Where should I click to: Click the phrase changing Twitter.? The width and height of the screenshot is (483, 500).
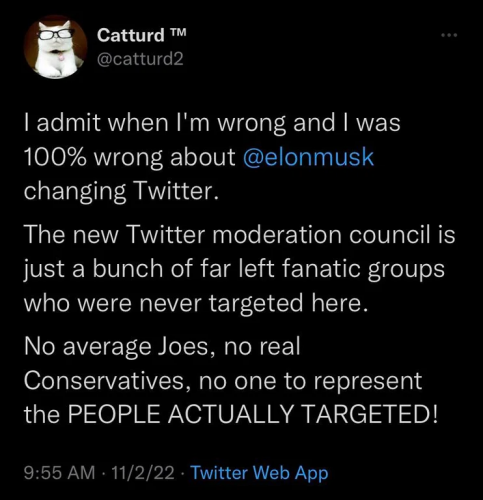(121, 191)
